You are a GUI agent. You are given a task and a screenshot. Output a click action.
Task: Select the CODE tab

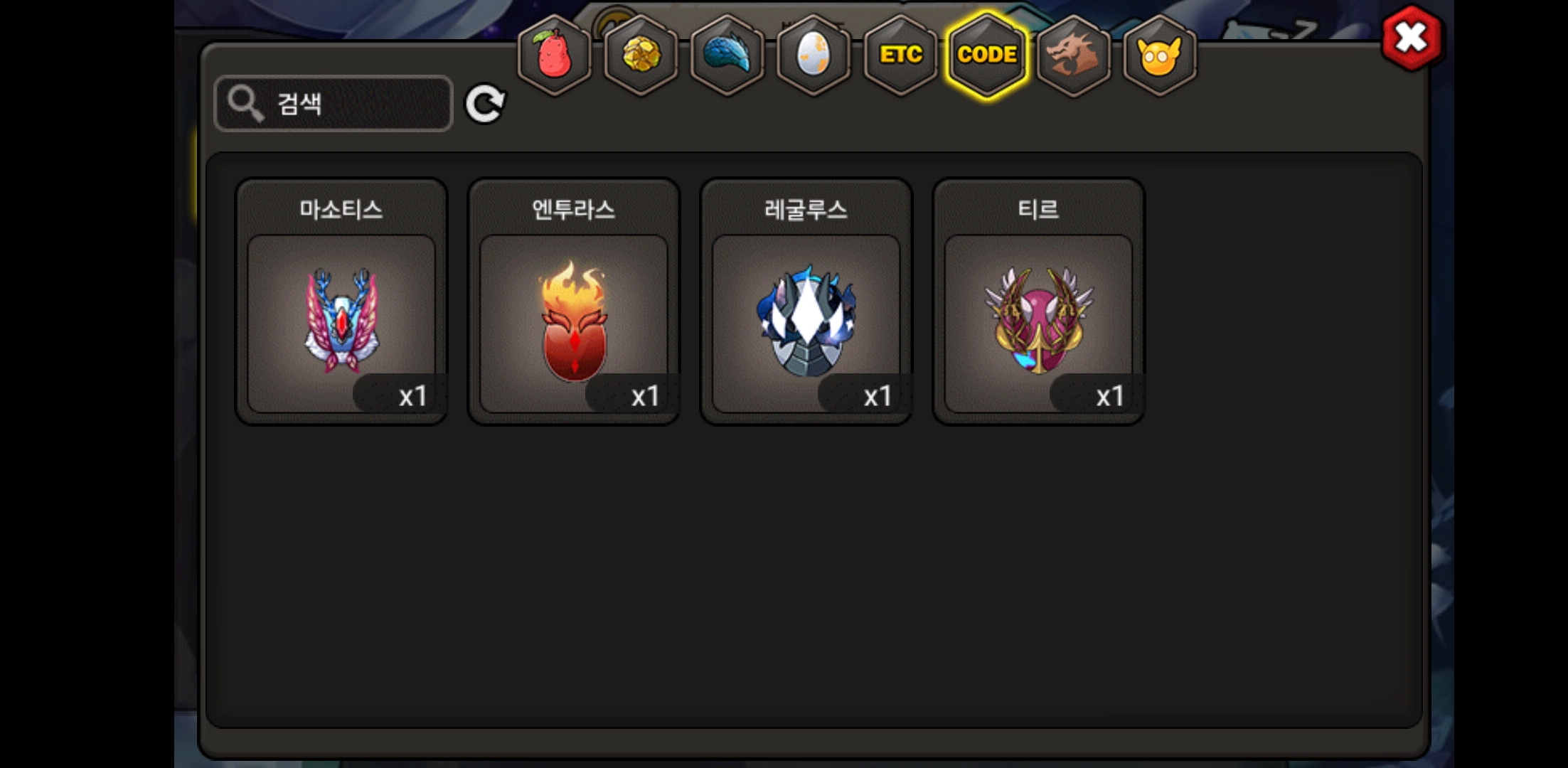[x=987, y=55]
